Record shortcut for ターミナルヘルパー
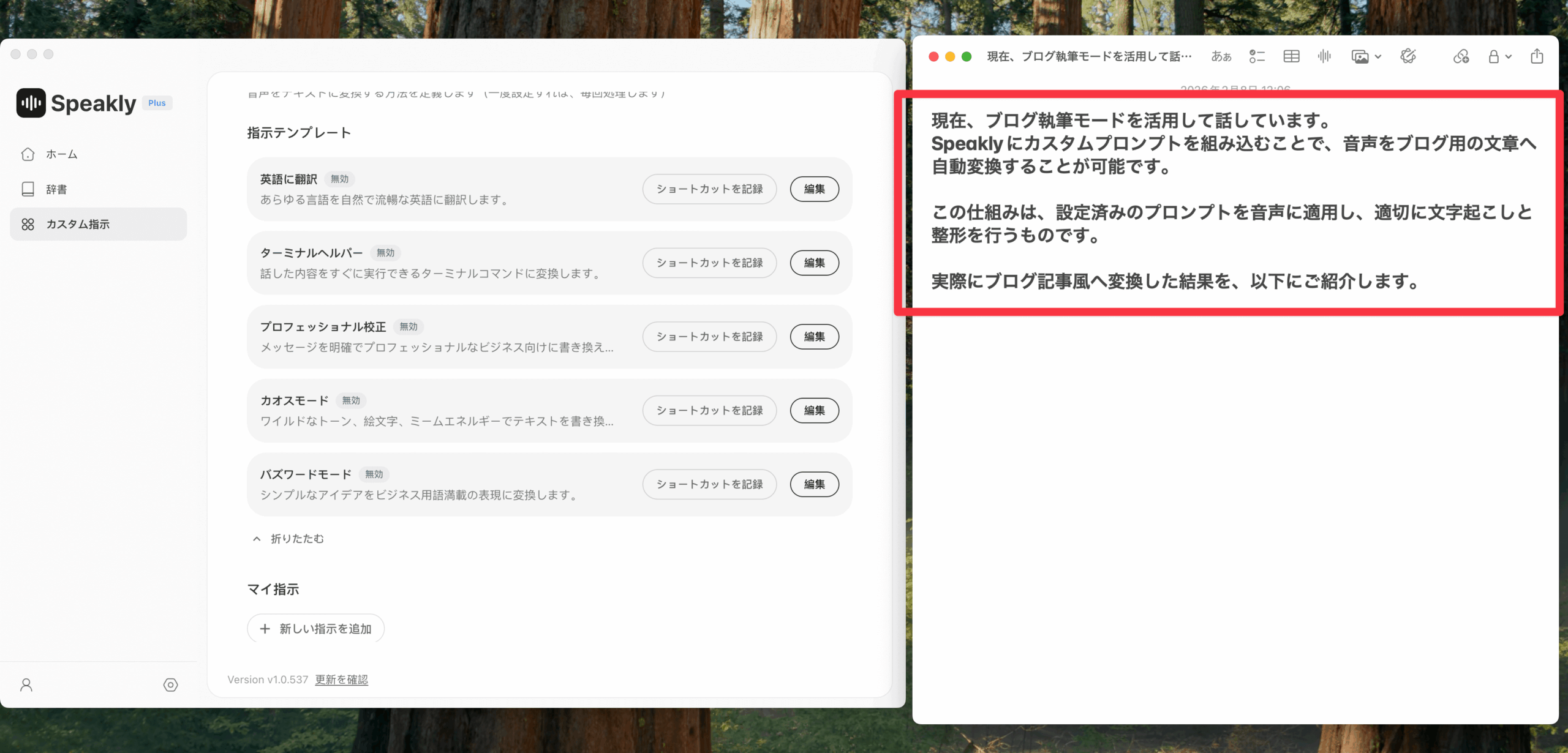 tap(709, 263)
